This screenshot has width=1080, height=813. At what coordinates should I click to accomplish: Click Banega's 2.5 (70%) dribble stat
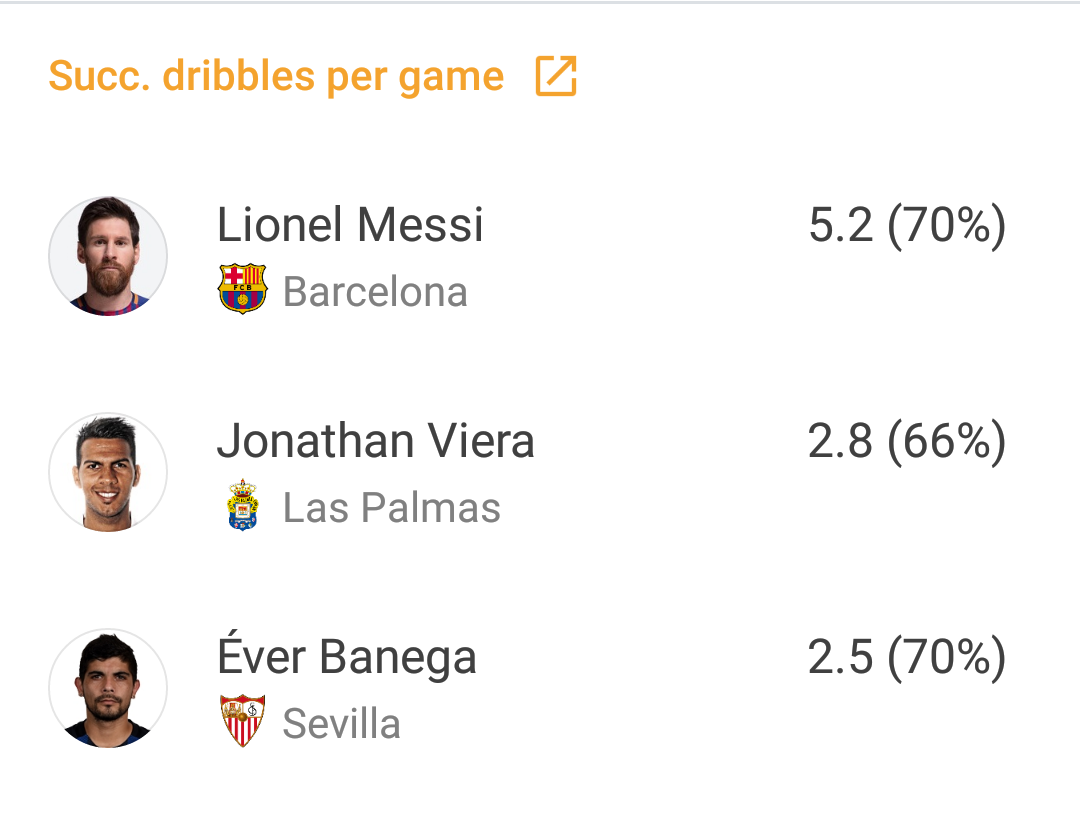(x=907, y=657)
